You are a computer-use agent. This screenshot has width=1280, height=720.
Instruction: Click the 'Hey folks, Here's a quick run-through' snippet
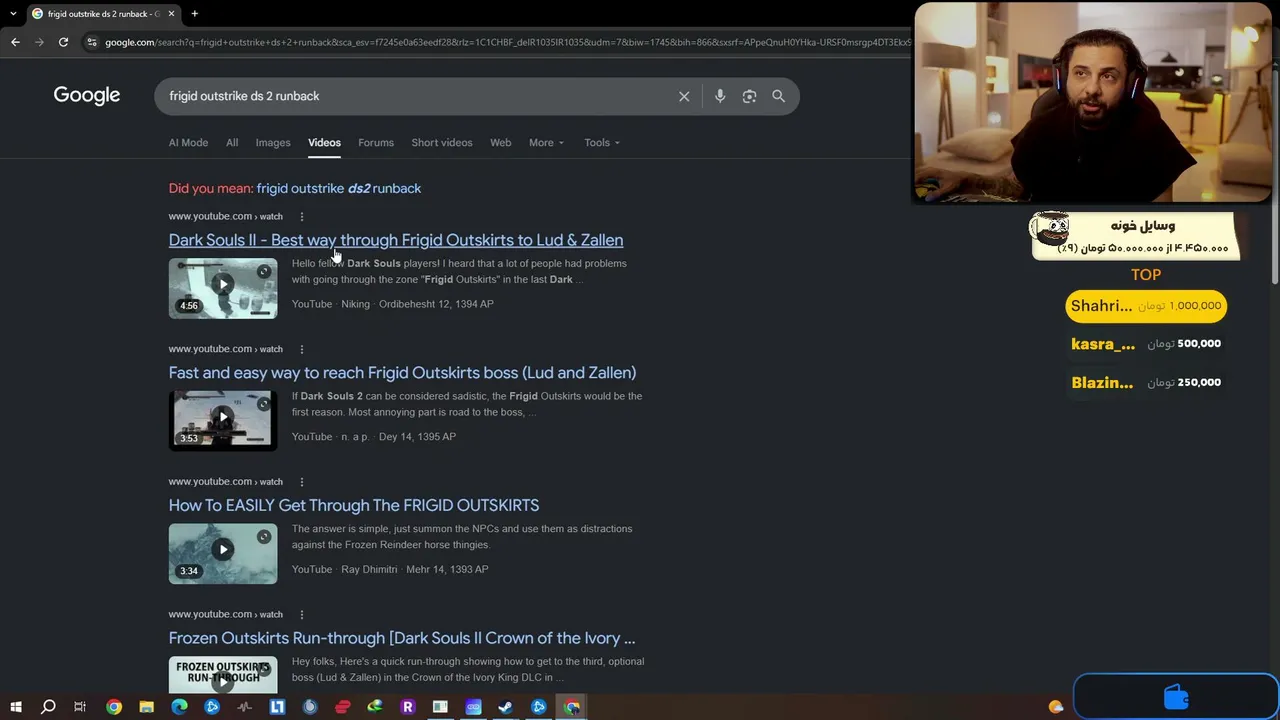point(468,669)
